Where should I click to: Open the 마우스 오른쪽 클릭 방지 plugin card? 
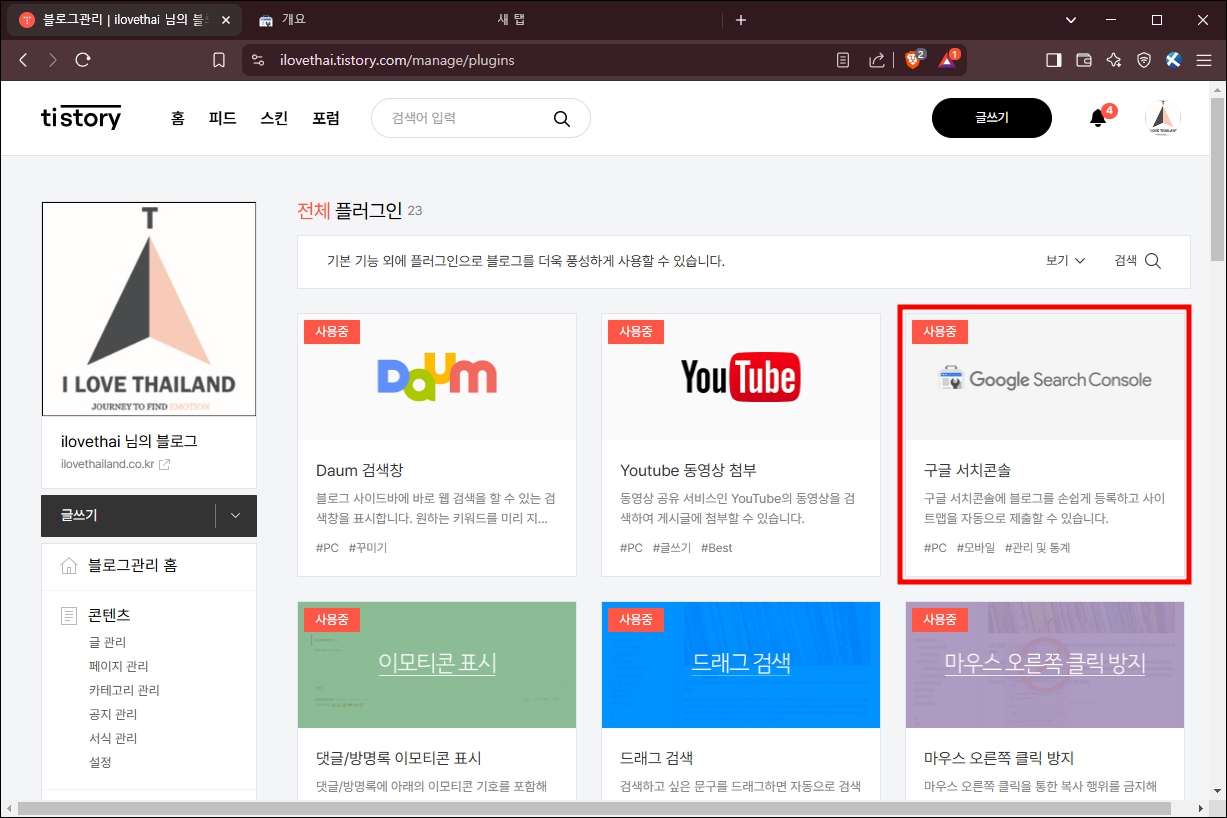tap(1045, 701)
